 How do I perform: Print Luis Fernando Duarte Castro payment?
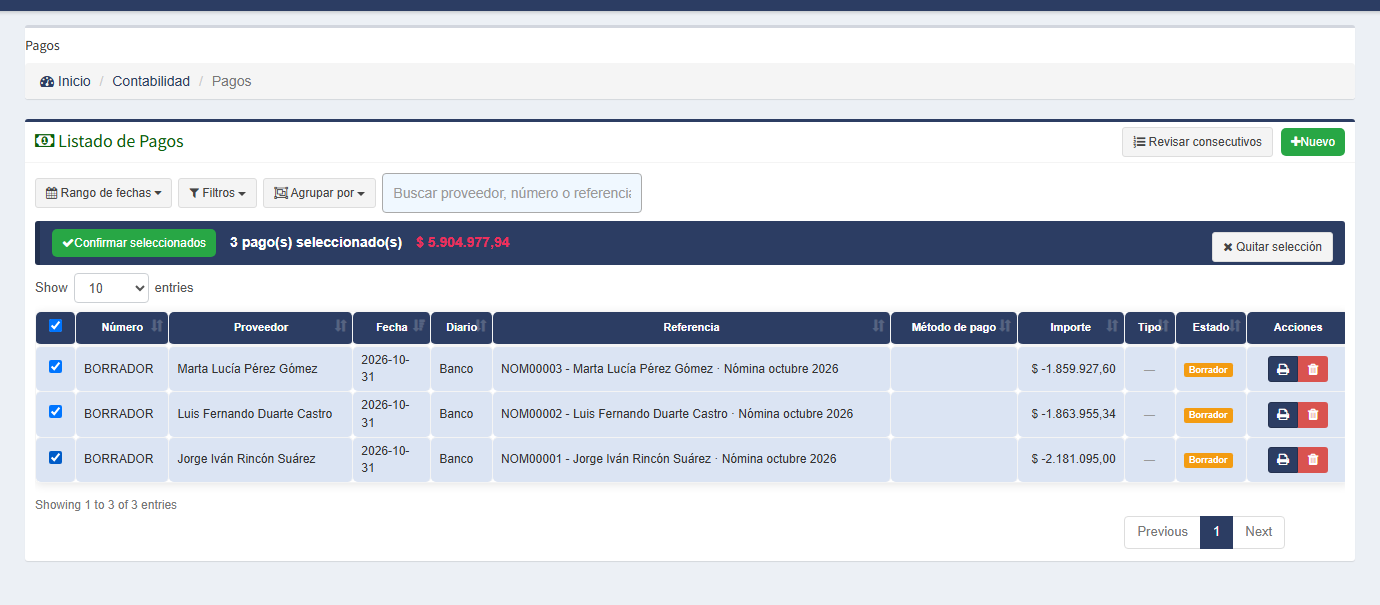[1283, 414]
